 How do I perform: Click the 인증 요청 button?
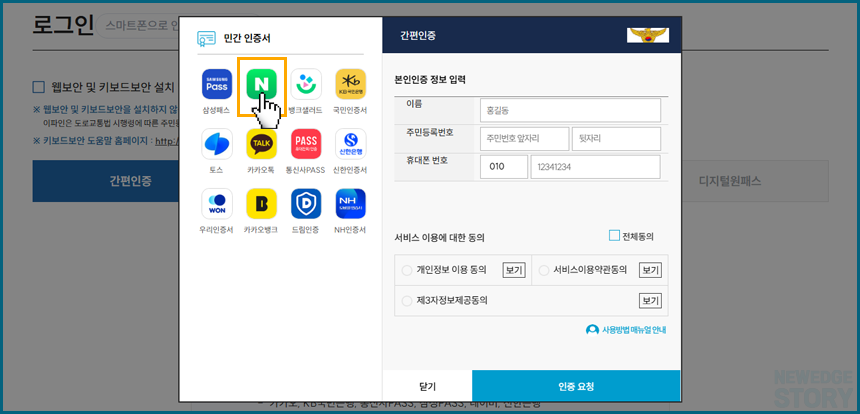[576, 386]
